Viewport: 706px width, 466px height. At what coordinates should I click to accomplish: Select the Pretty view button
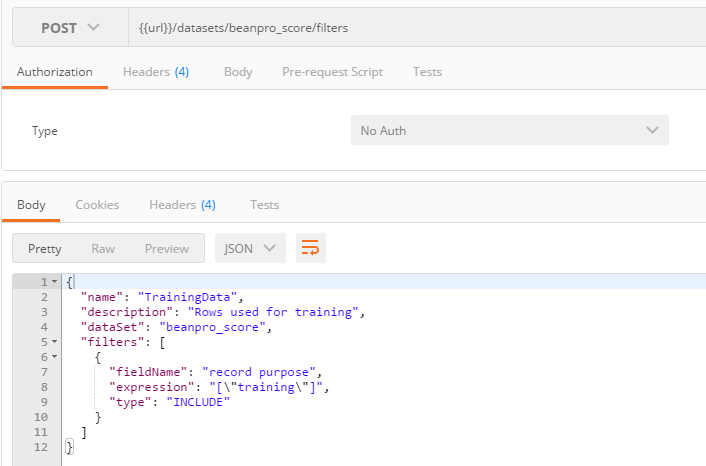click(x=45, y=249)
